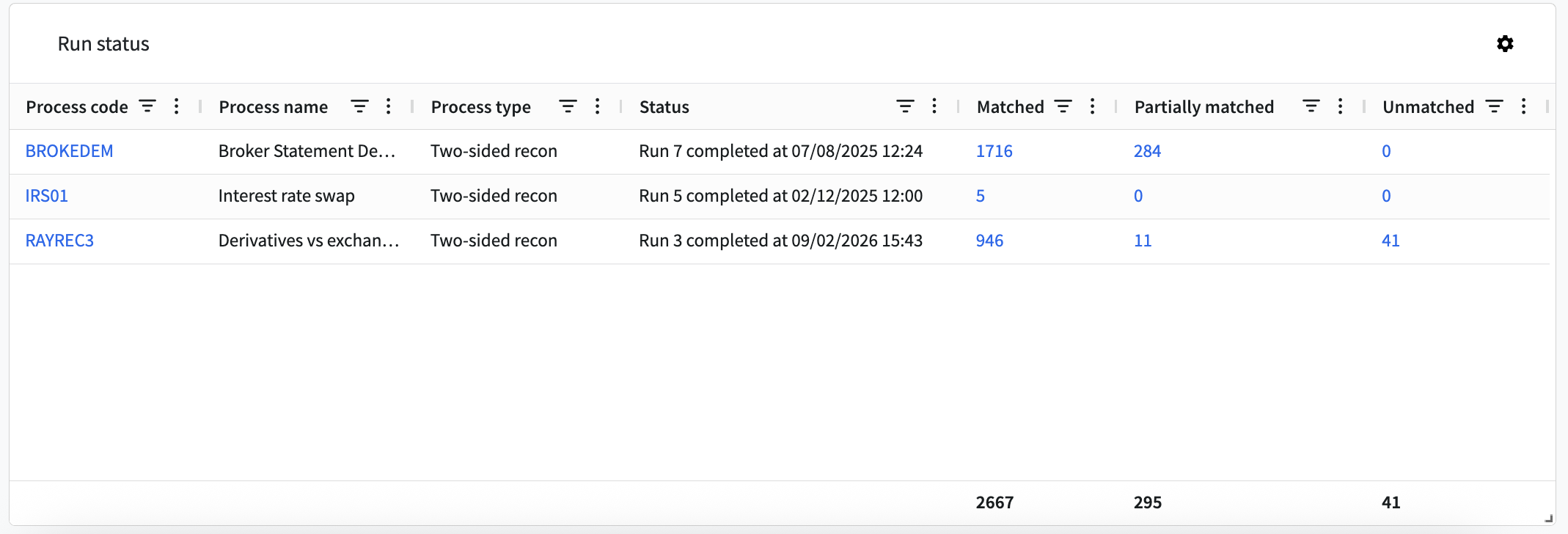
Task: Open Process code column options menu
Action: (x=176, y=106)
